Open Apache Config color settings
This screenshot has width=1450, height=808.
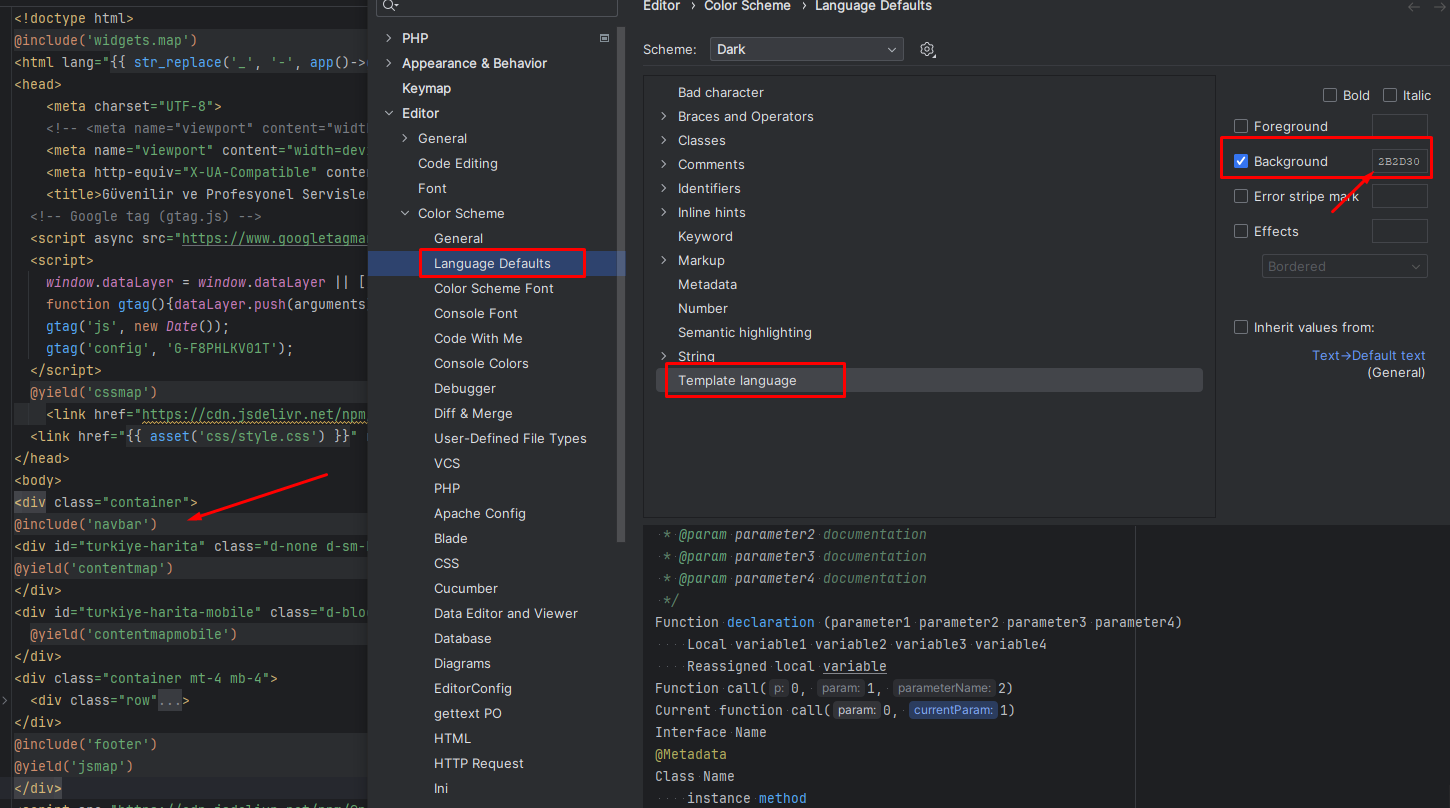pyautogui.click(x=479, y=513)
